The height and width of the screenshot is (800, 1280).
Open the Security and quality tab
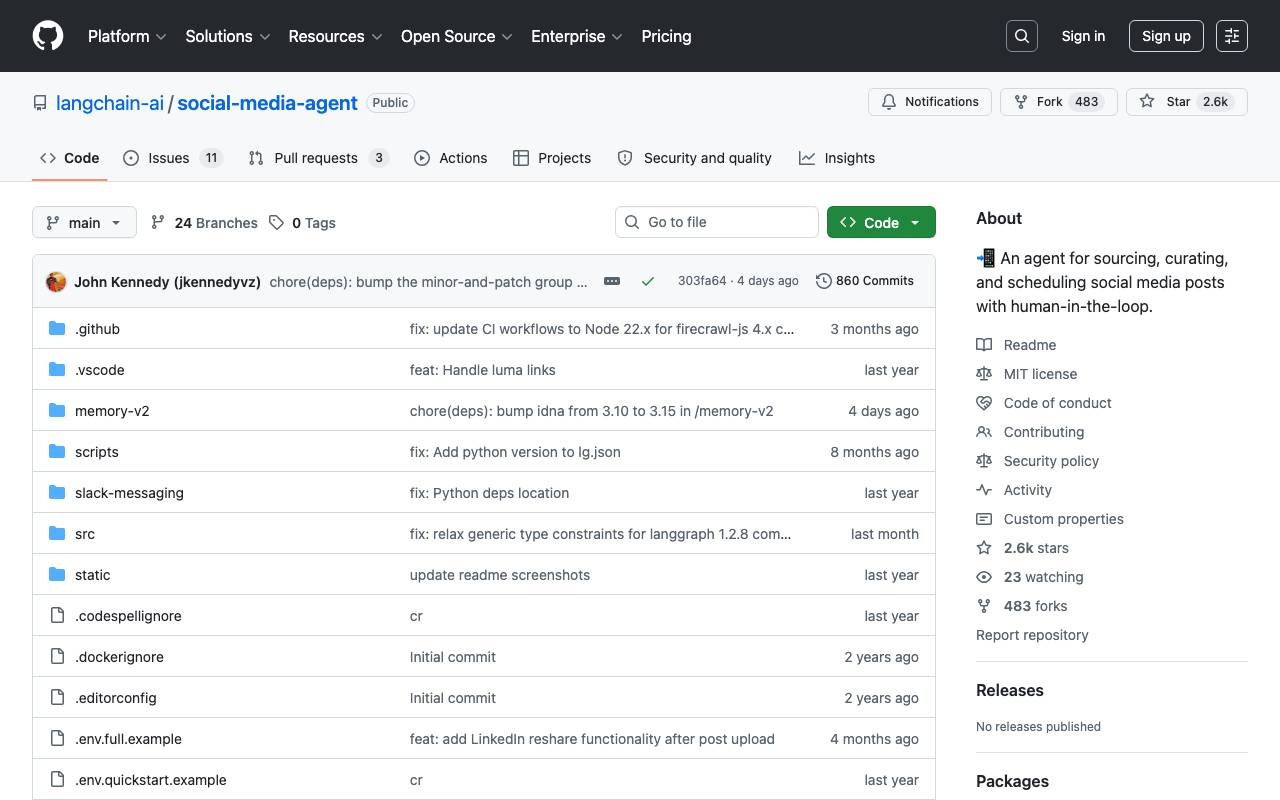point(695,158)
